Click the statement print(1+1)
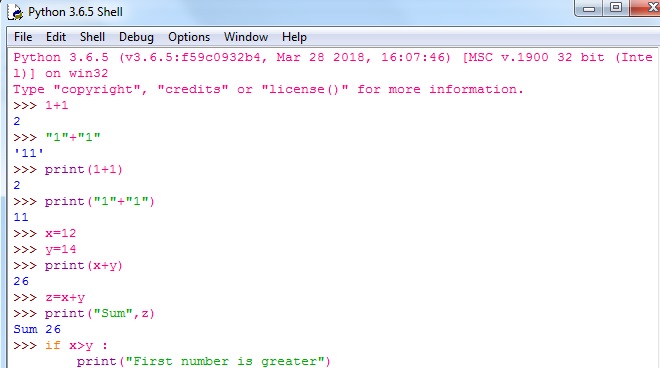660x368 pixels. pyautogui.click(x=84, y=169)
